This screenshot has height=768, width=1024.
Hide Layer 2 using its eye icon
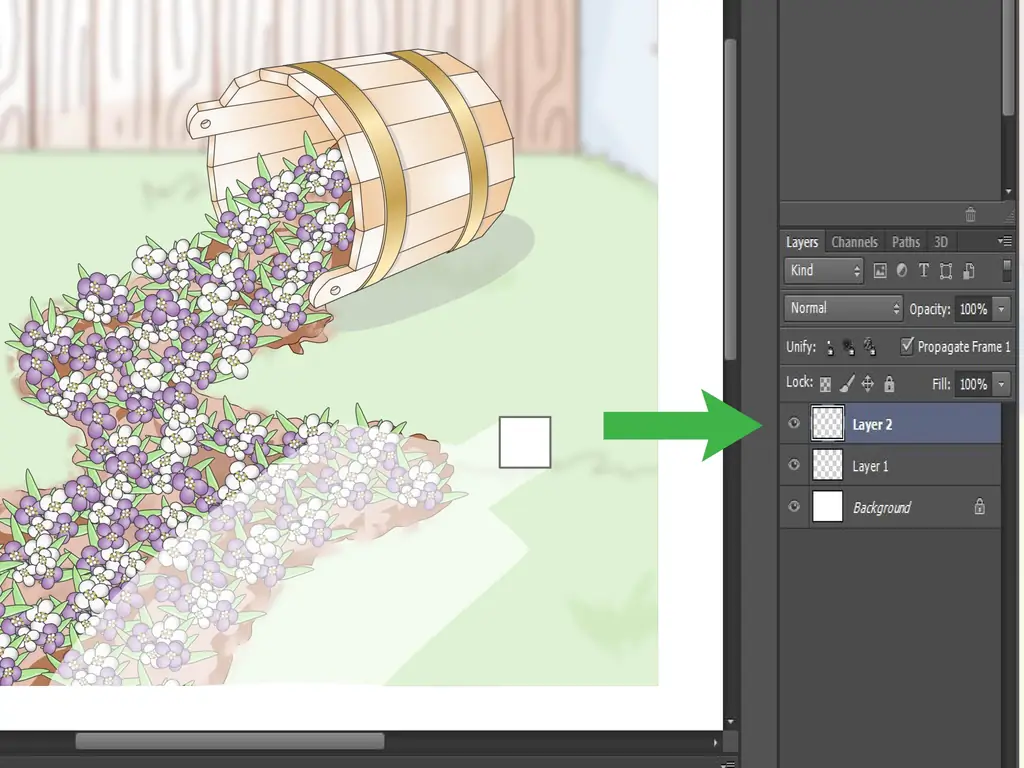pos(794,423)
